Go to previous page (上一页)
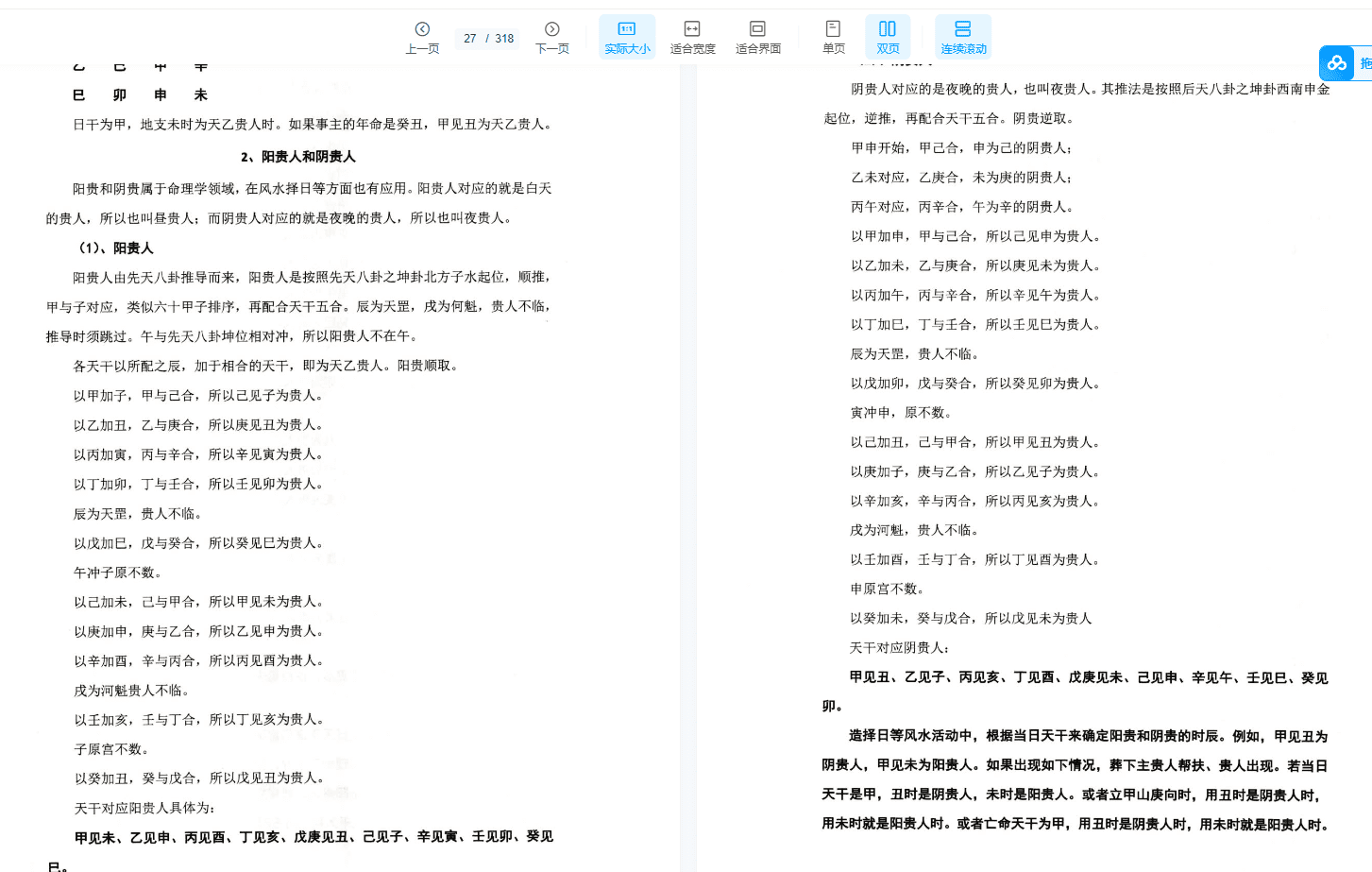The width and height of the screenshot is (1372, 872). pyautogui.click(x=422, y=37)
